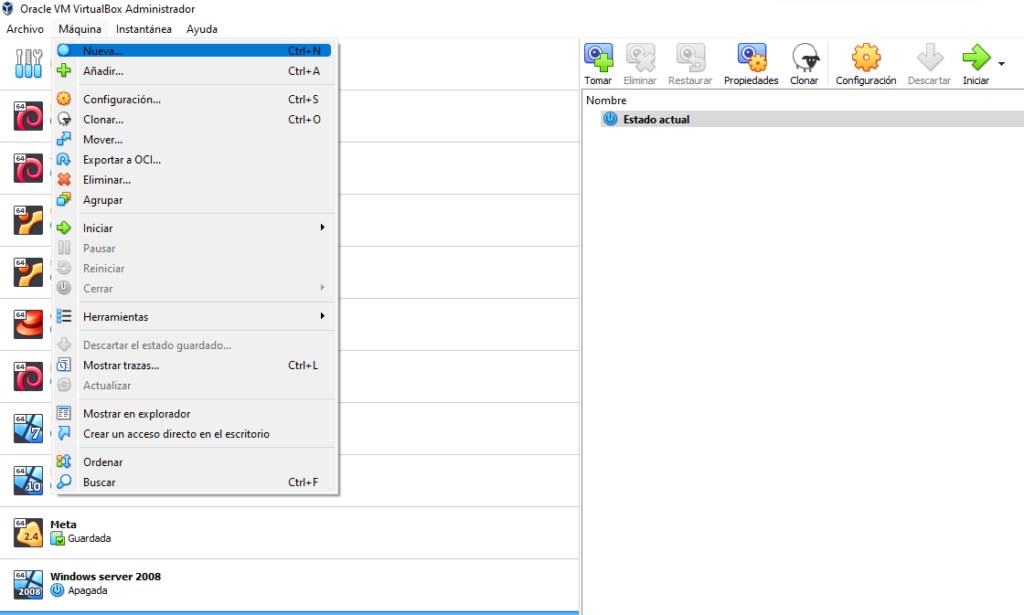Screen dimensions: 1024x615
Task: Click the VirtualBox tools icon in sidebar
Action: coord(29,64)
